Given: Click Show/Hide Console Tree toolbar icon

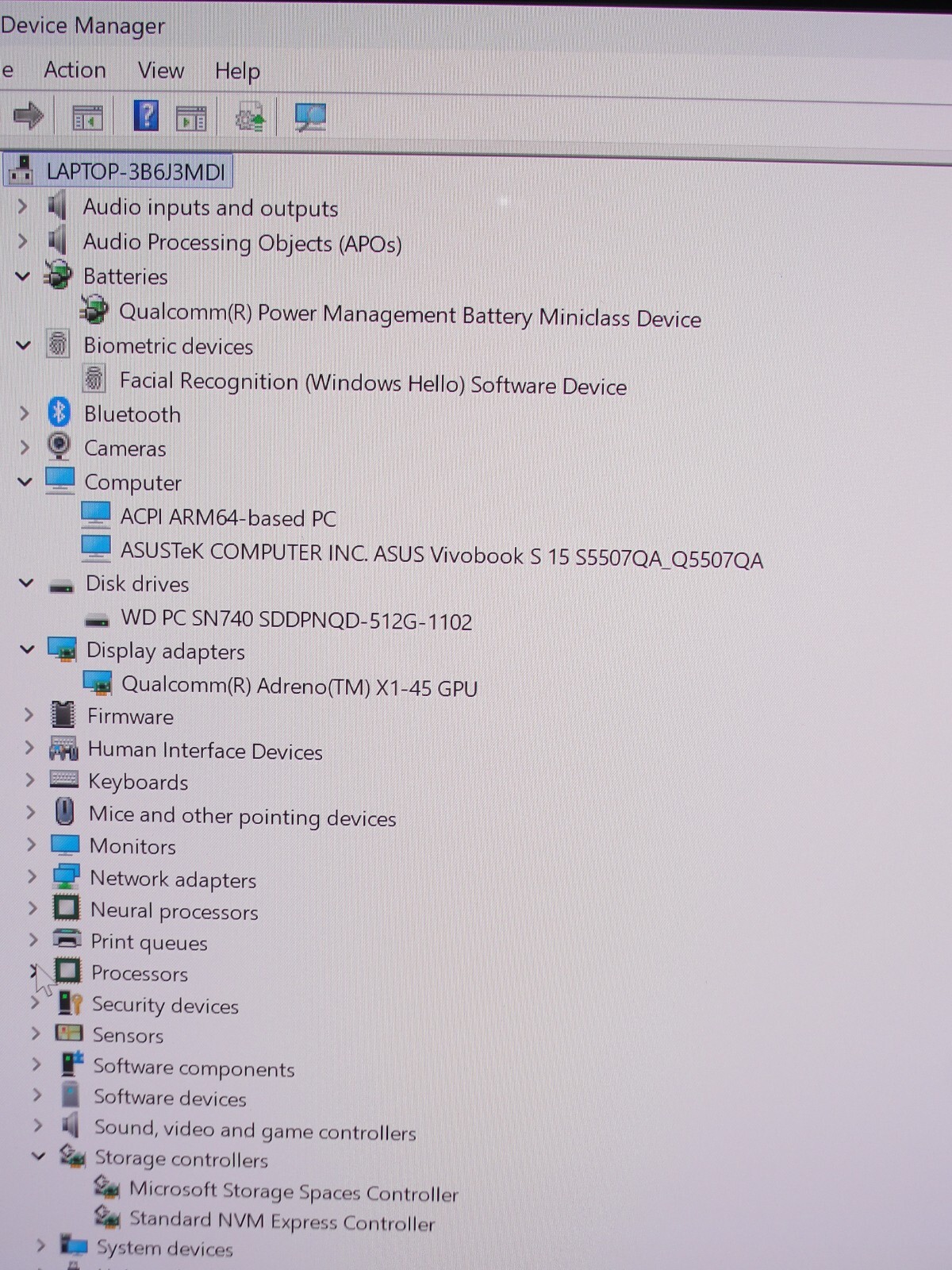Looking at the screenshot, I should tap(87, 118).
